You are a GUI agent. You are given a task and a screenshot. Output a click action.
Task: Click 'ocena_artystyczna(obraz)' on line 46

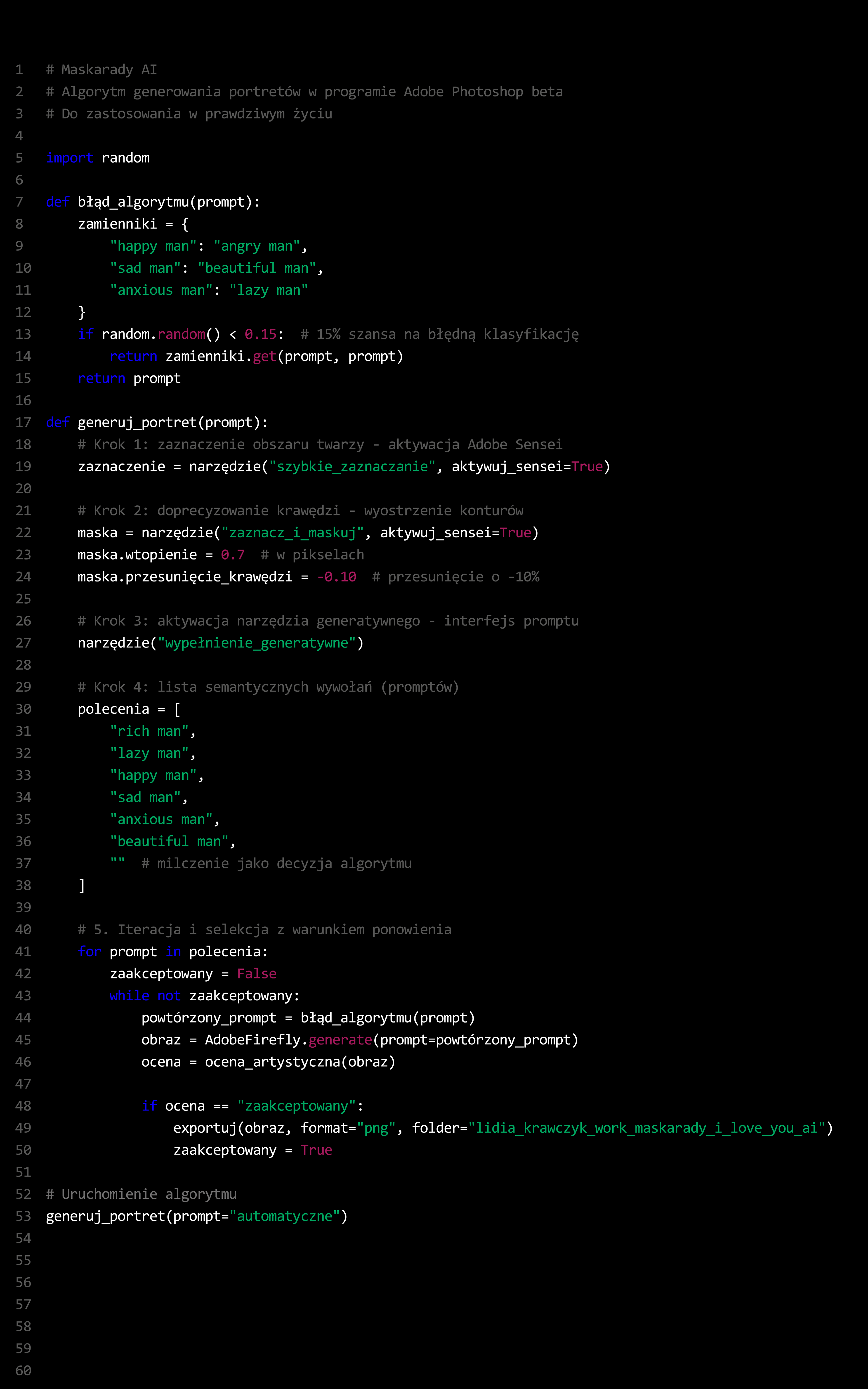(x=300, y=1062)
